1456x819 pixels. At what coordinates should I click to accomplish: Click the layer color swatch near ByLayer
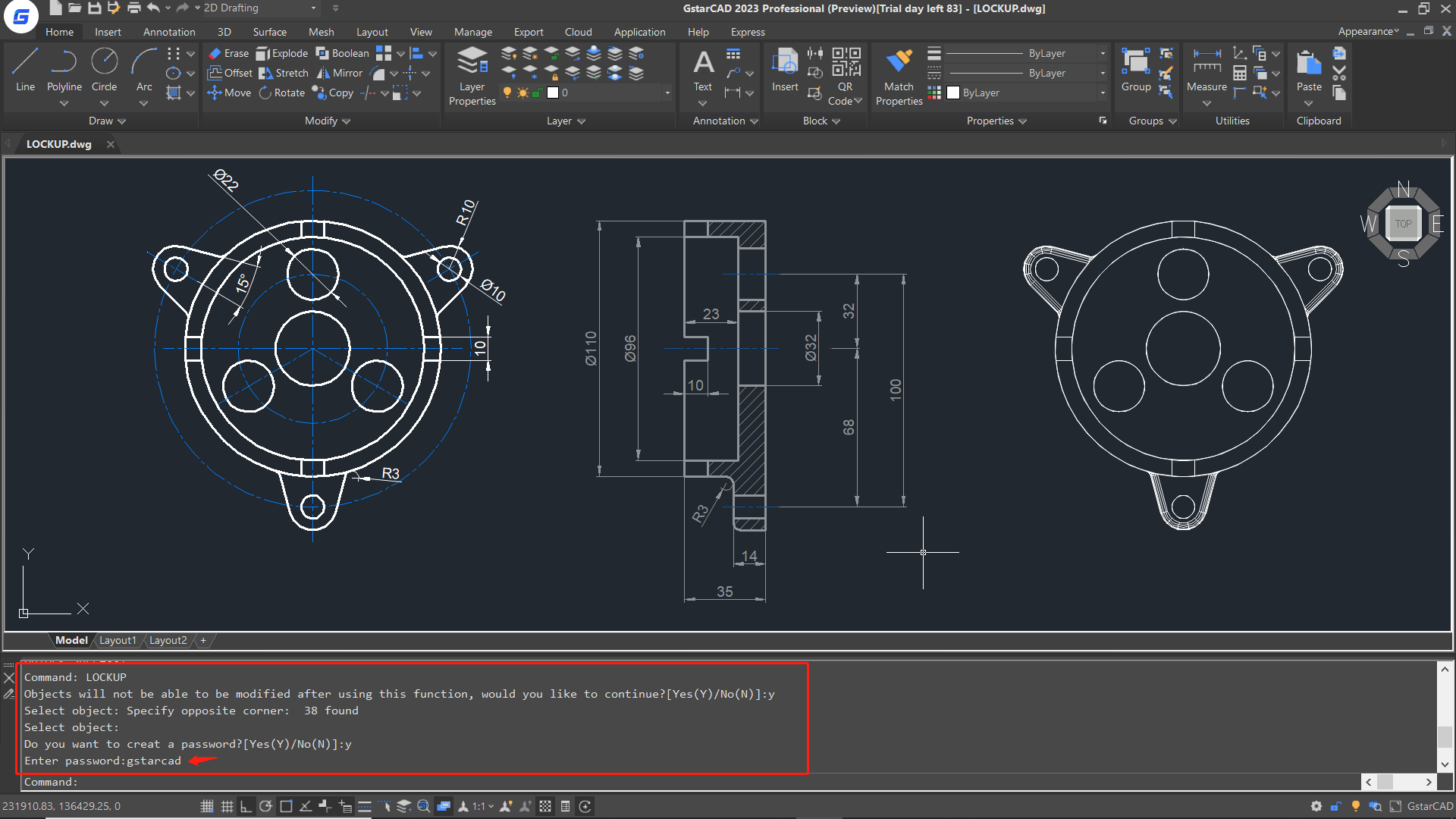[x=953, y=93]
